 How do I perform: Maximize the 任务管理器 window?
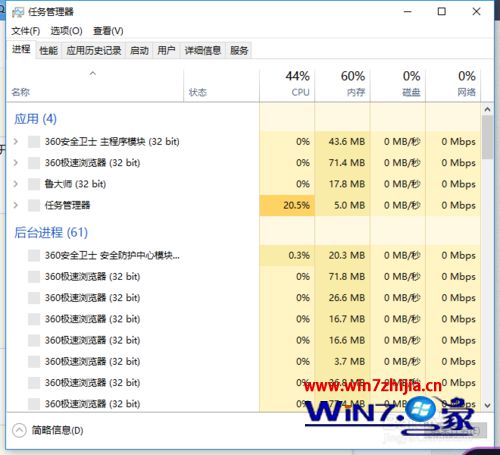click(x=442, y=12)
